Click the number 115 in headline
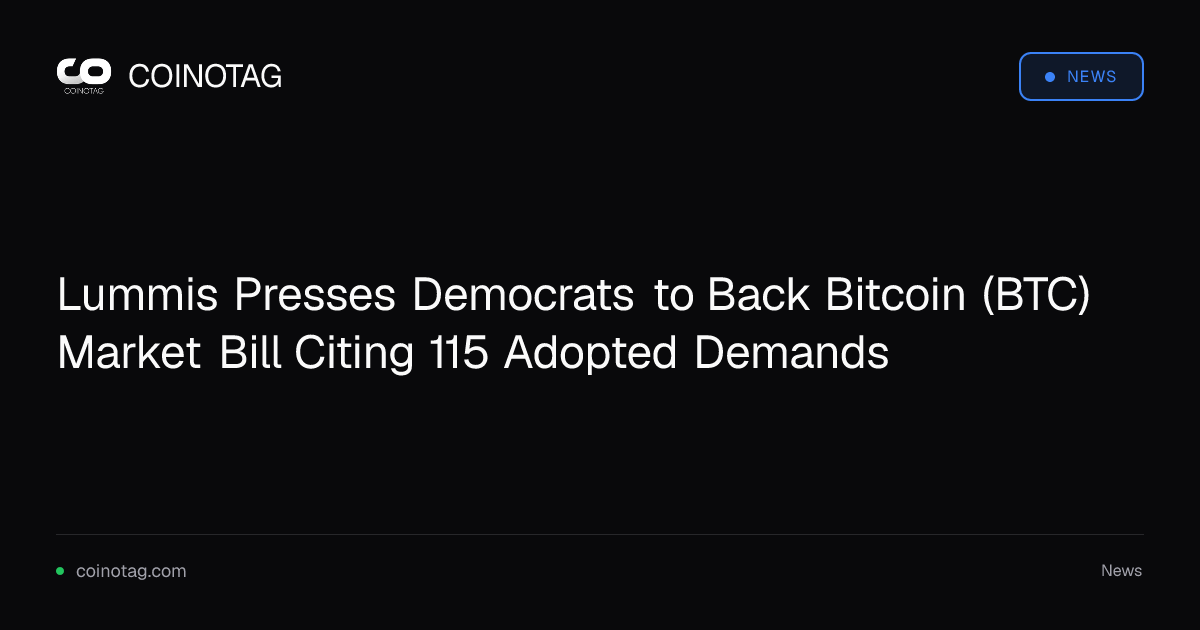The width and height of the screenshot is (1200, 630). pyautogui.click(x=458, y=353)
